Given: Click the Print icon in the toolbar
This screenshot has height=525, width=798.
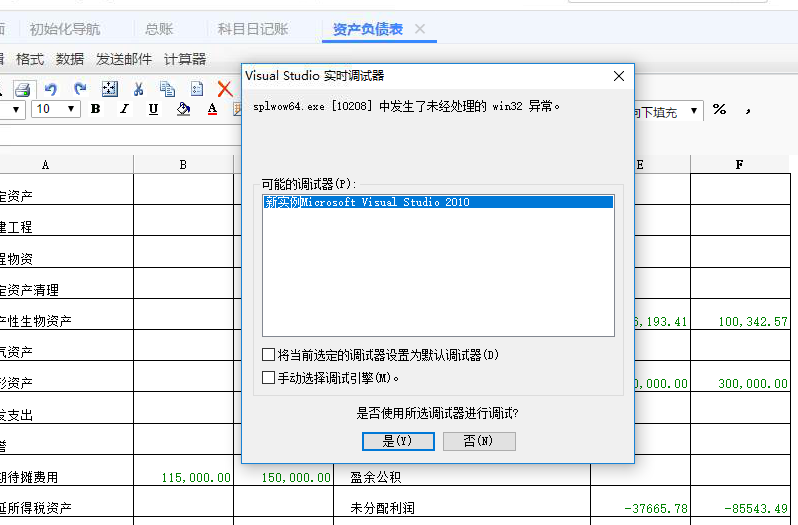Looking at the screenshot, I should coord(22,89).
